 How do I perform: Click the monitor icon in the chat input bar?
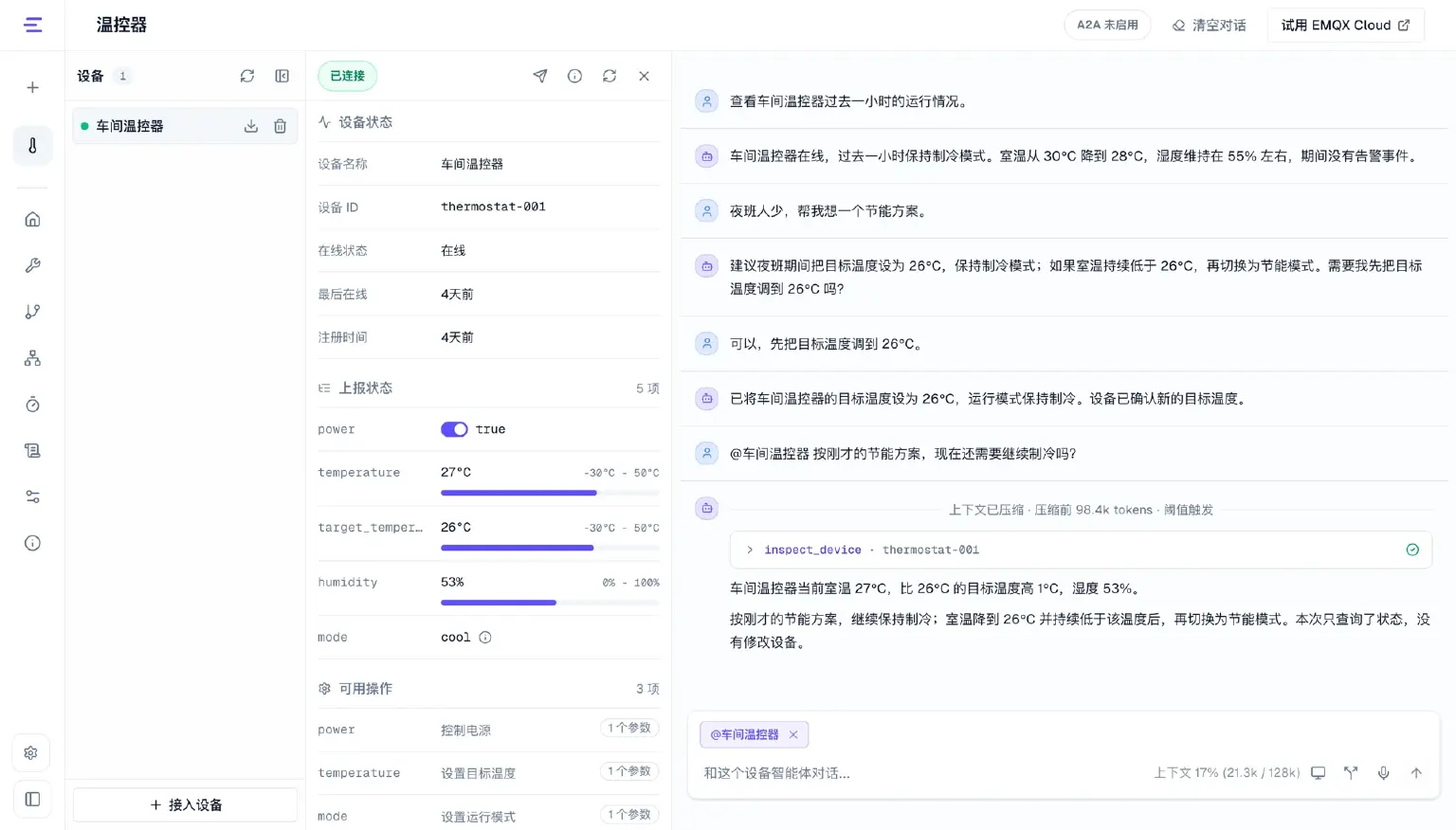[1319, 773]
